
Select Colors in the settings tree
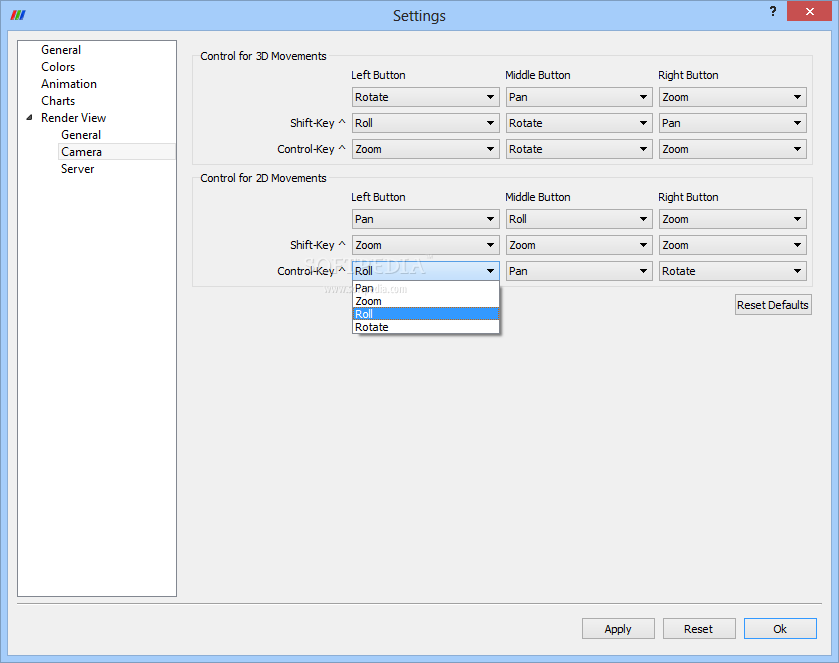pyautogui.click(x=58, y=67)
